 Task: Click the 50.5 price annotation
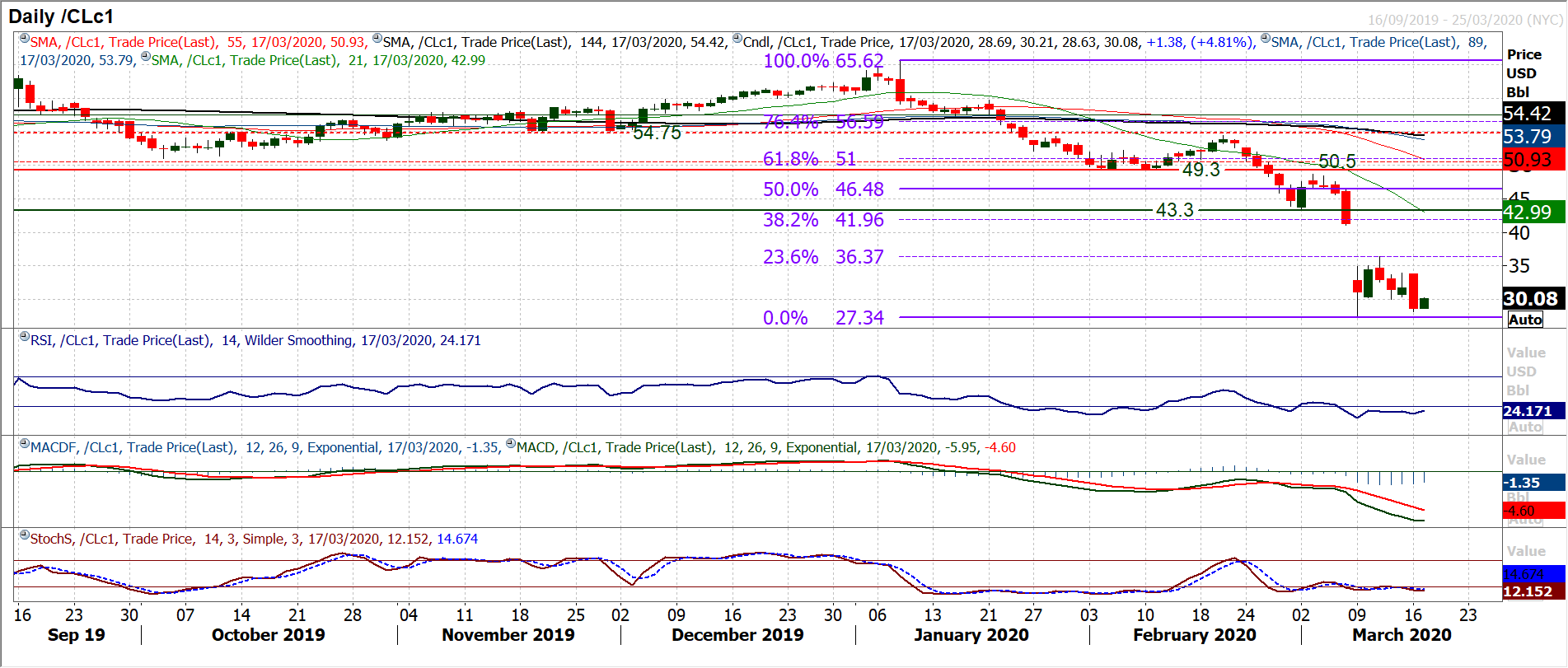[x=1336, y=161]
